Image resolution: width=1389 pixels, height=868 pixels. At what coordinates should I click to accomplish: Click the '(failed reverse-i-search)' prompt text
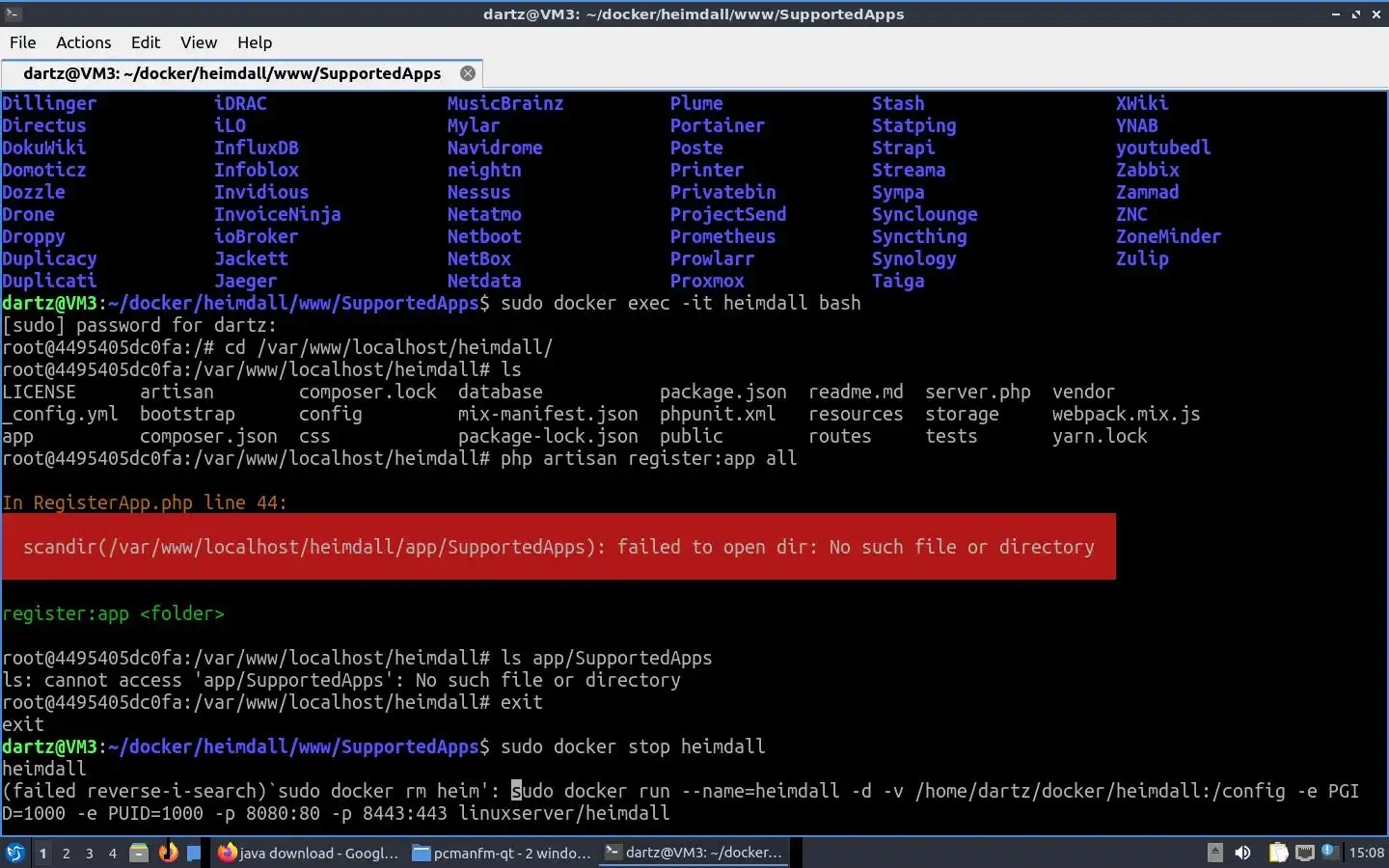tap(134, 791)
